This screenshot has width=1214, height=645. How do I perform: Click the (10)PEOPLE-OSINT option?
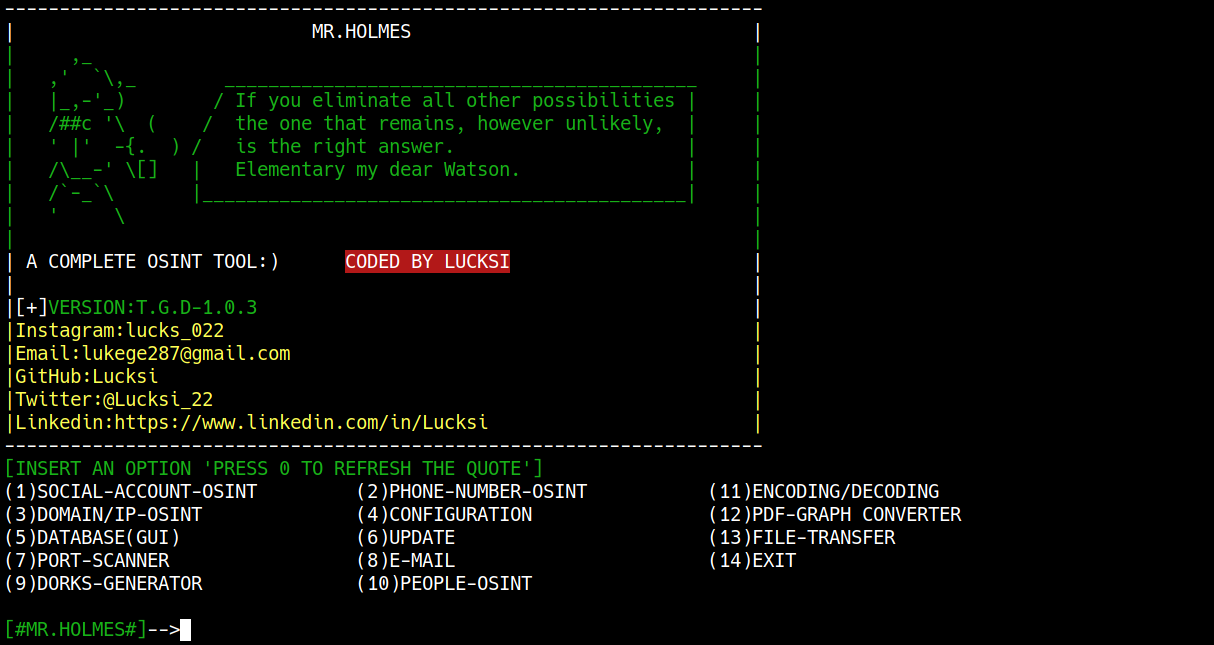coord(445,583)
